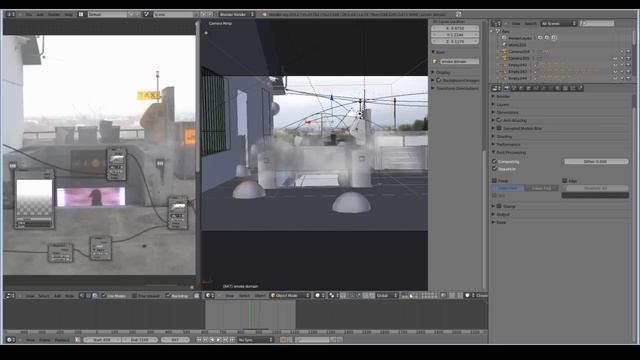Toggle Sampled Motion Blur checkbox
640x360 pixels.
pyautogui.click(x=499, y=128)
